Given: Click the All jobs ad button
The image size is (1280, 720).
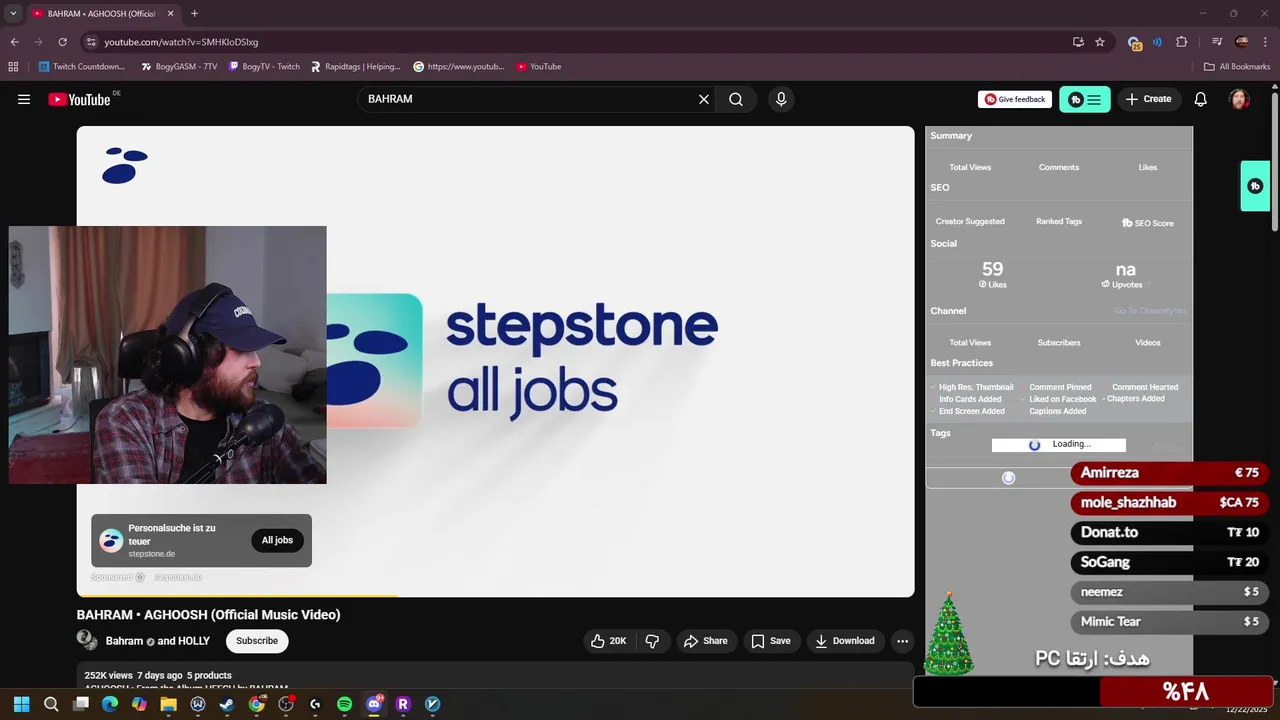Looking at the screenshot, I should tap(277, 540).
